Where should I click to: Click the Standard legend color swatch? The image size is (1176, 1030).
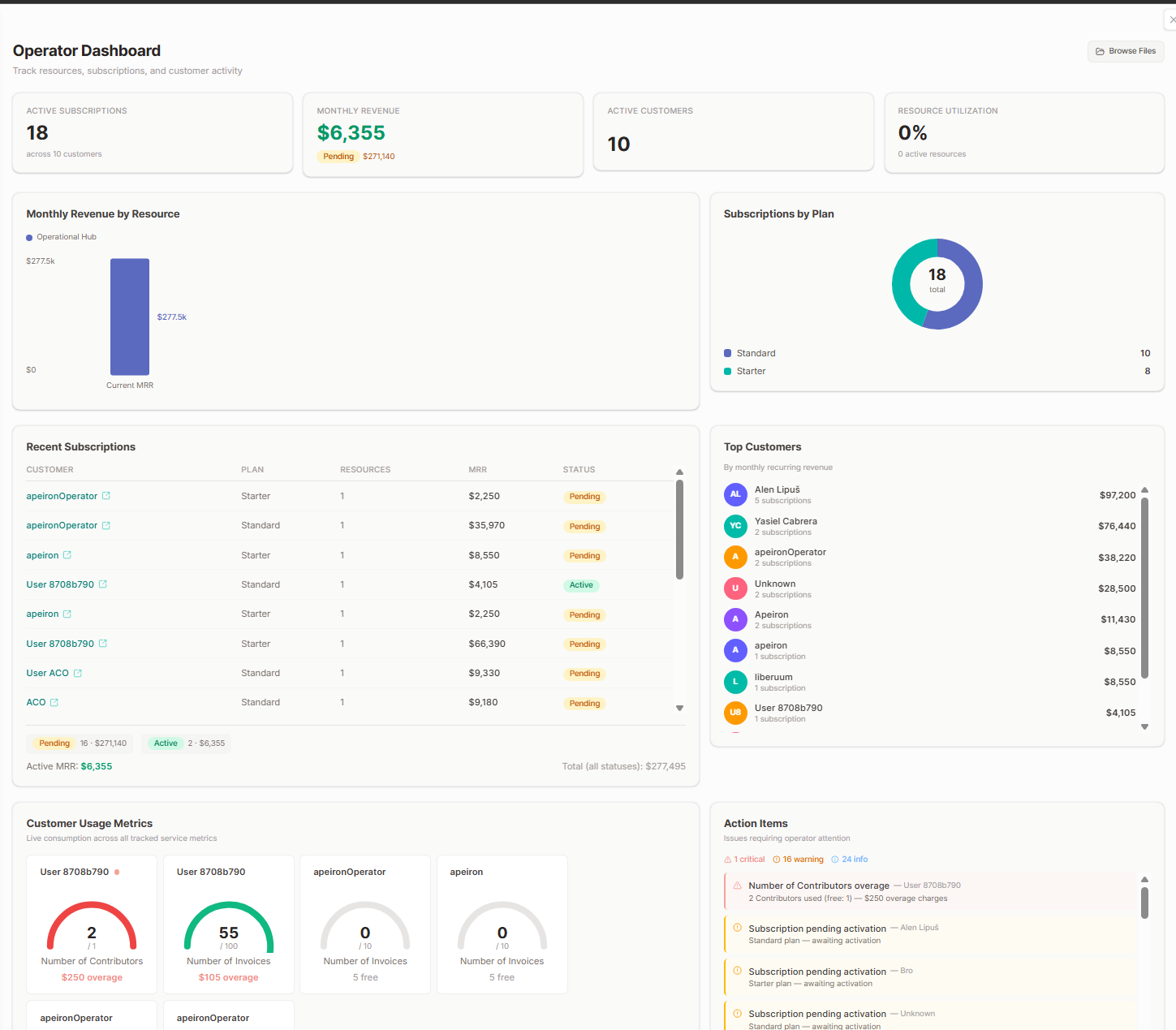728,353
